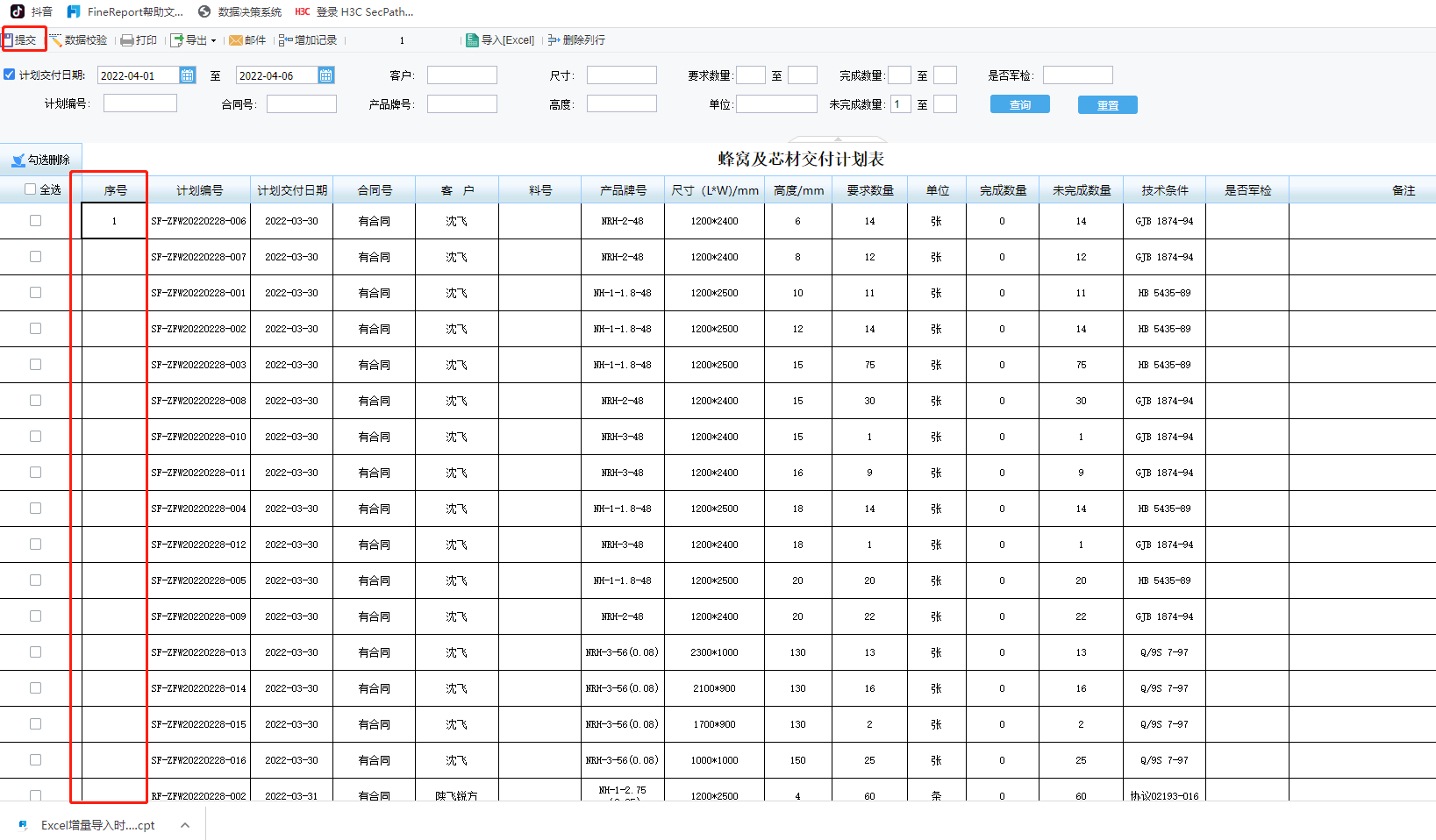Click 删除列行 delete row button

[x=576, y=40]
